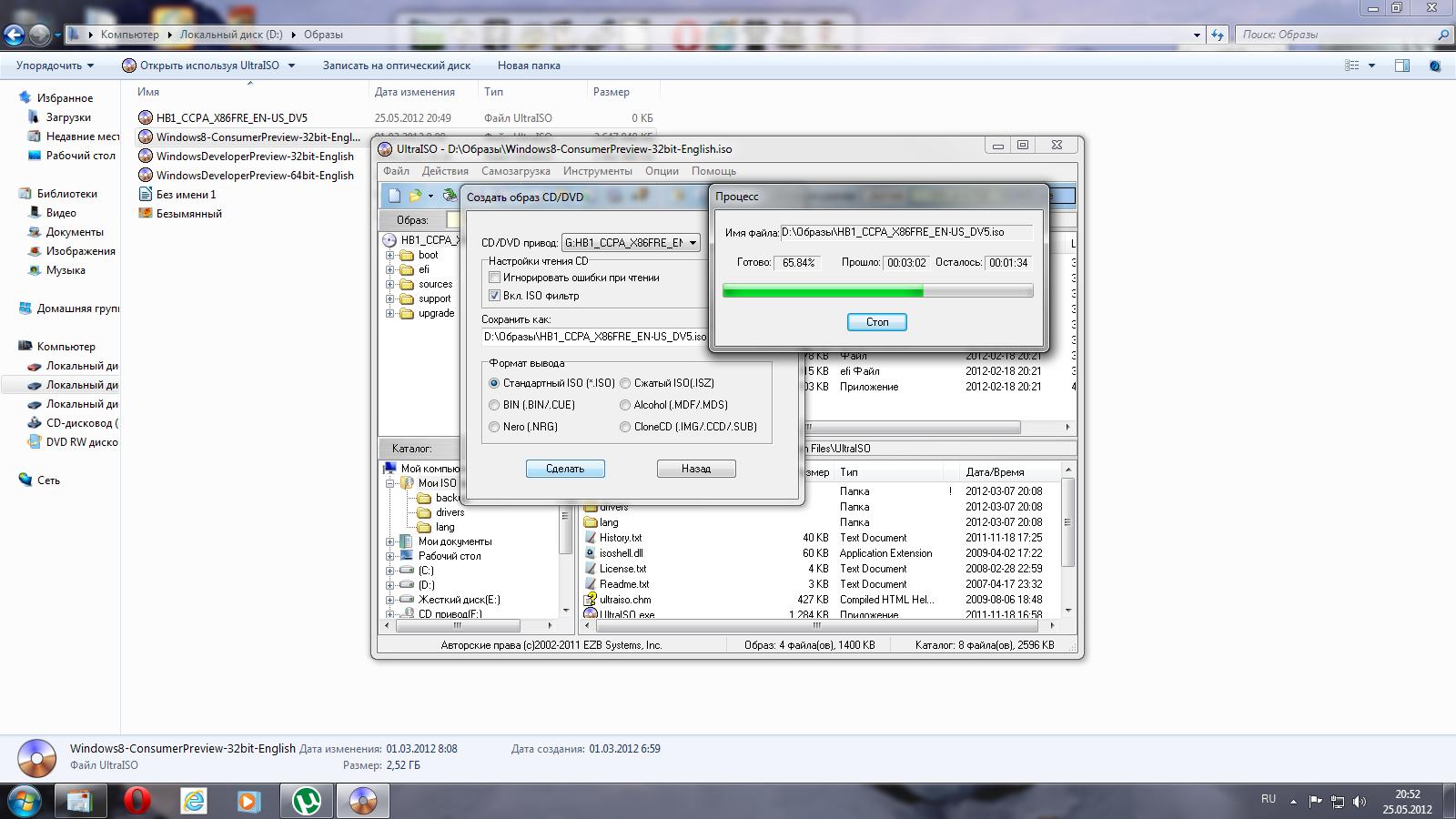Click the Сделать button
The width and height of the screenshot is (1456, 819).
tap(565, 469)
